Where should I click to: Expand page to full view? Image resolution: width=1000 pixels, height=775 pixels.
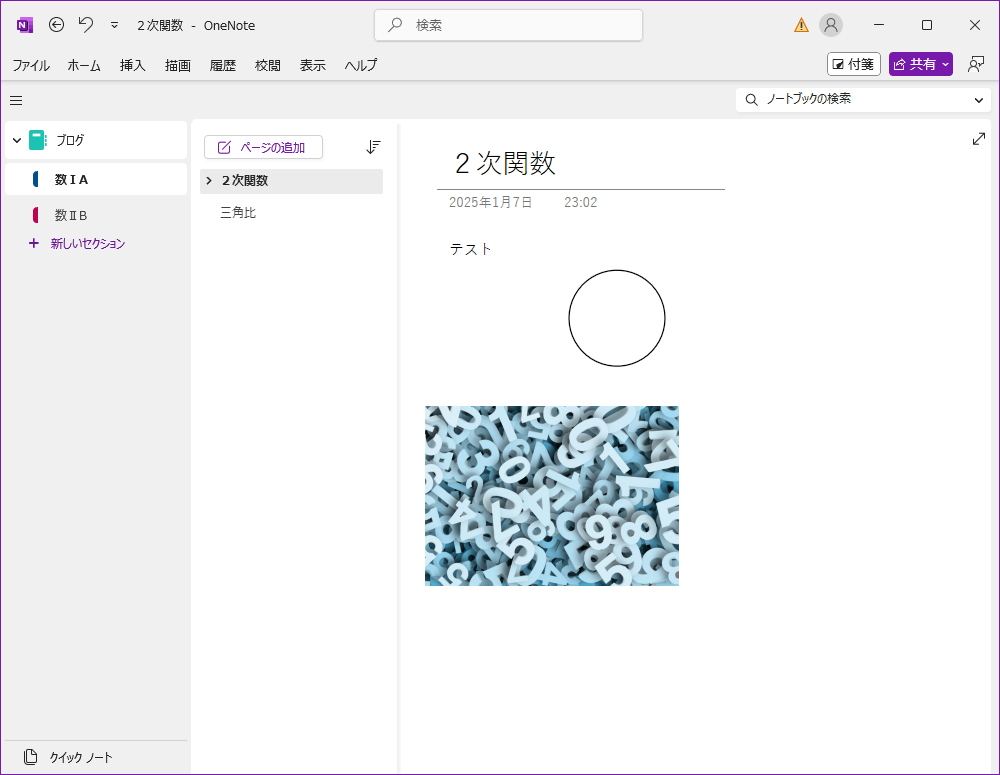(978, 139)
